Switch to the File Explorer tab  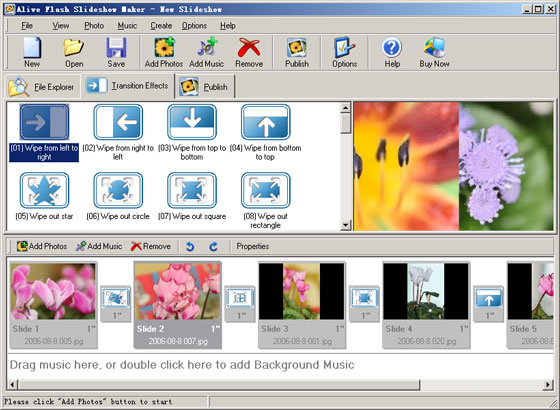click(42, 87)
